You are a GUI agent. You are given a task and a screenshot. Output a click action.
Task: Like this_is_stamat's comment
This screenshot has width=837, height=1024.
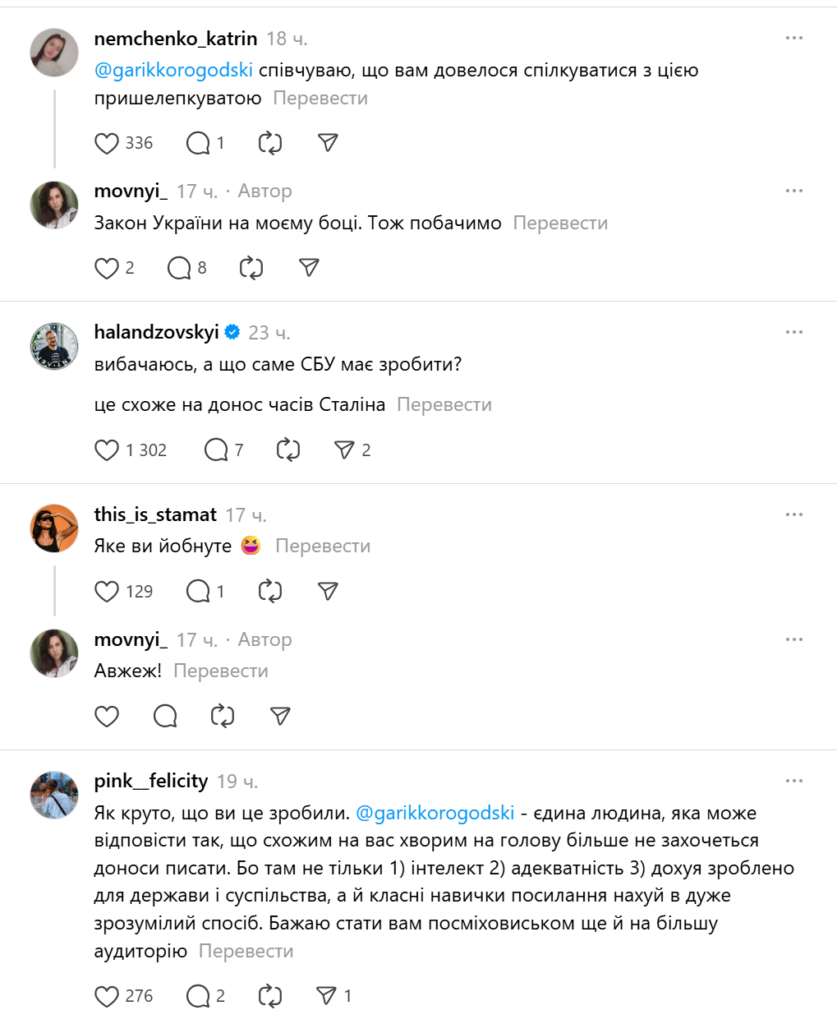[107, 591]
